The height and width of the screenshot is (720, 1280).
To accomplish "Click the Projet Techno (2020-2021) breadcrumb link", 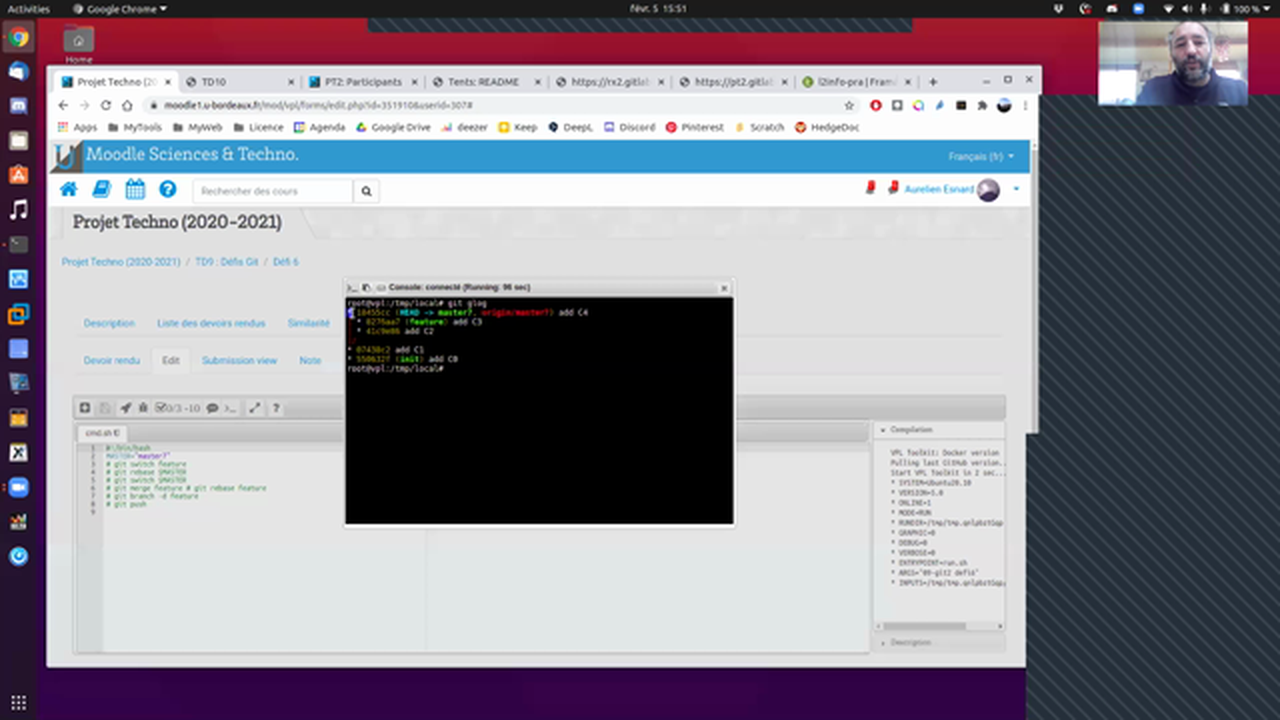I will (121, 262).
